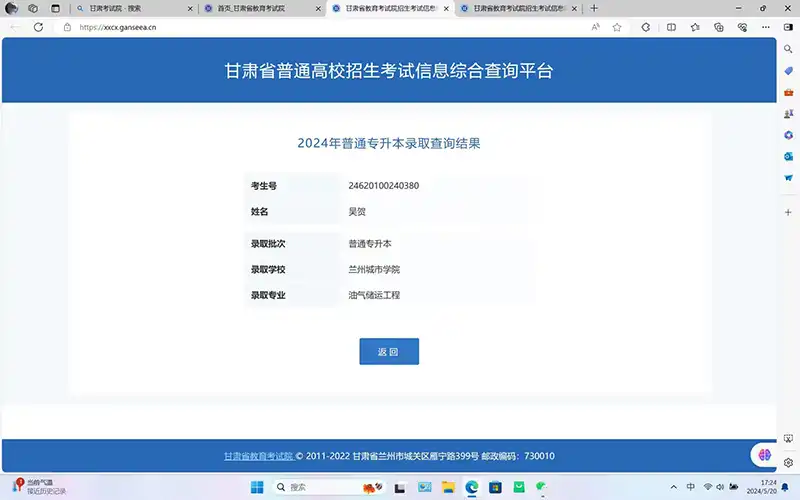The height and width of the screenshot is (500, 800).
Task: Click the 返回 button
Action: [x=389, y=352]
